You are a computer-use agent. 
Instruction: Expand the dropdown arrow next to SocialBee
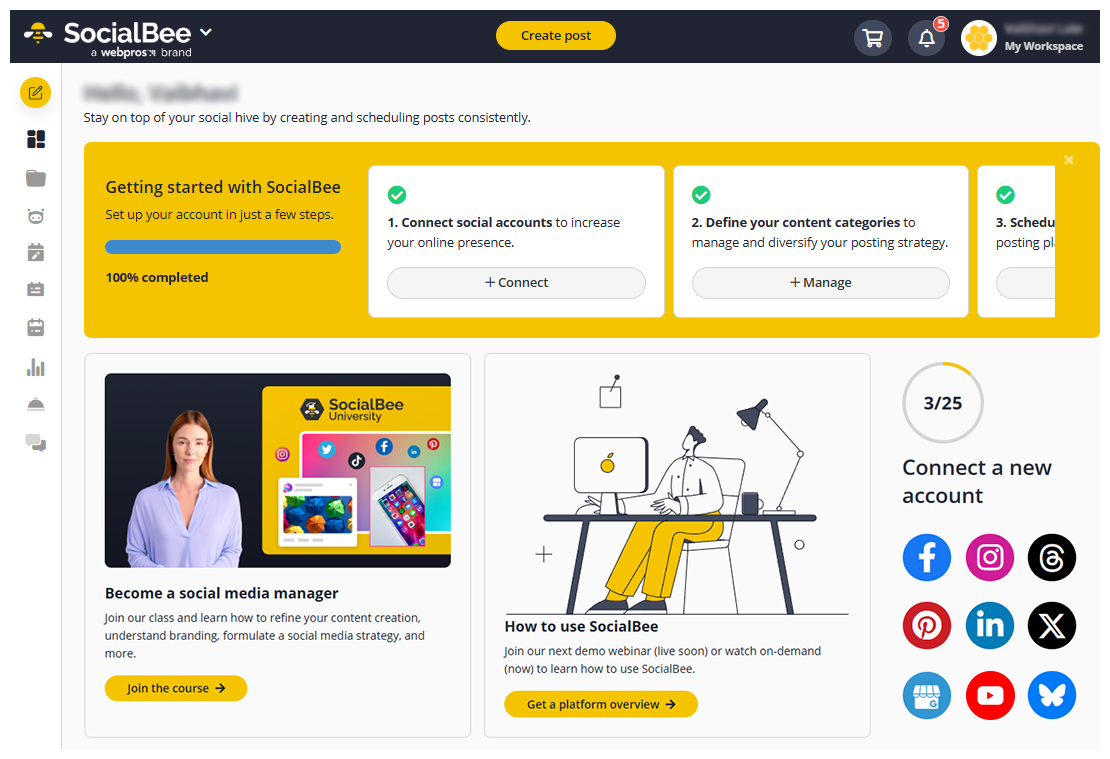tap(206, 32)
